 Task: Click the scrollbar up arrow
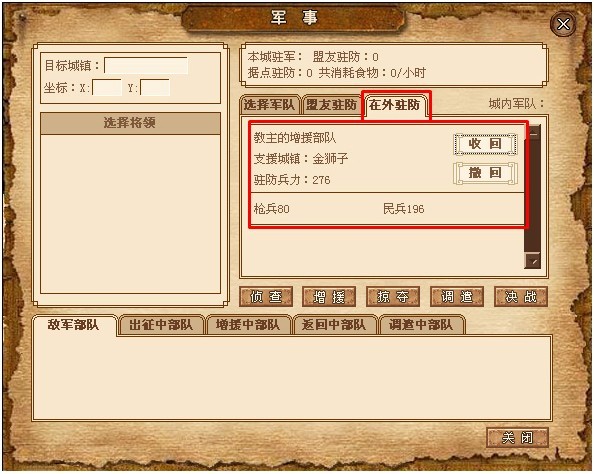[533, 133]
